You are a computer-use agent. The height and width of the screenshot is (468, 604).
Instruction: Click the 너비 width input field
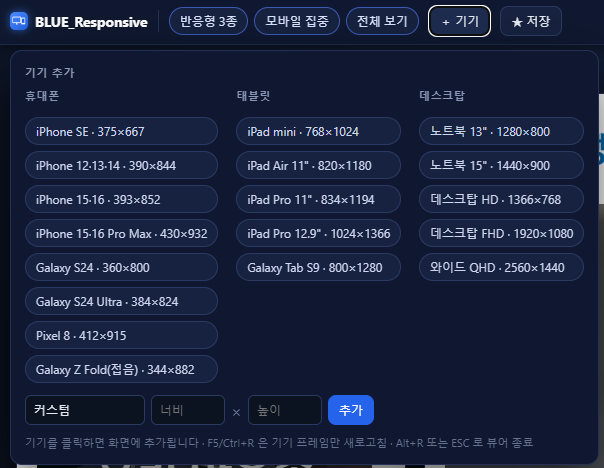(188, 410)
